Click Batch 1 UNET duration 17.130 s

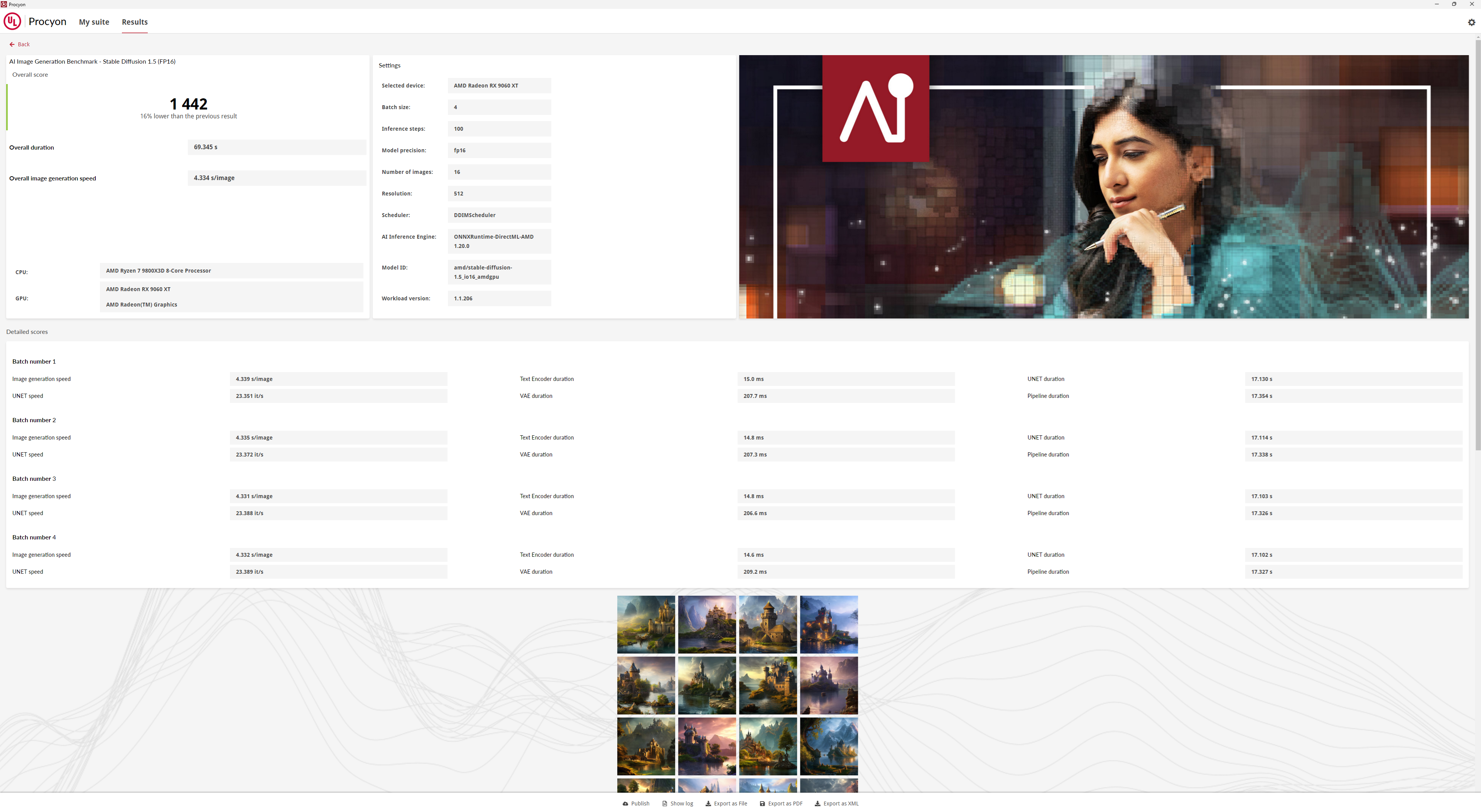(1353, 379)
